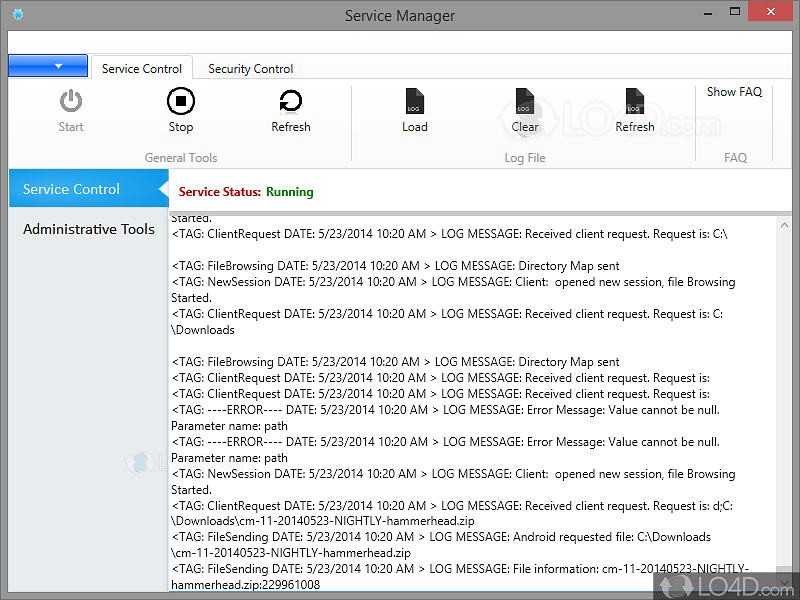This screenshot has height=600, width=800.
Task: Click the log scrollbar up arrow
Action: (783, 223)
